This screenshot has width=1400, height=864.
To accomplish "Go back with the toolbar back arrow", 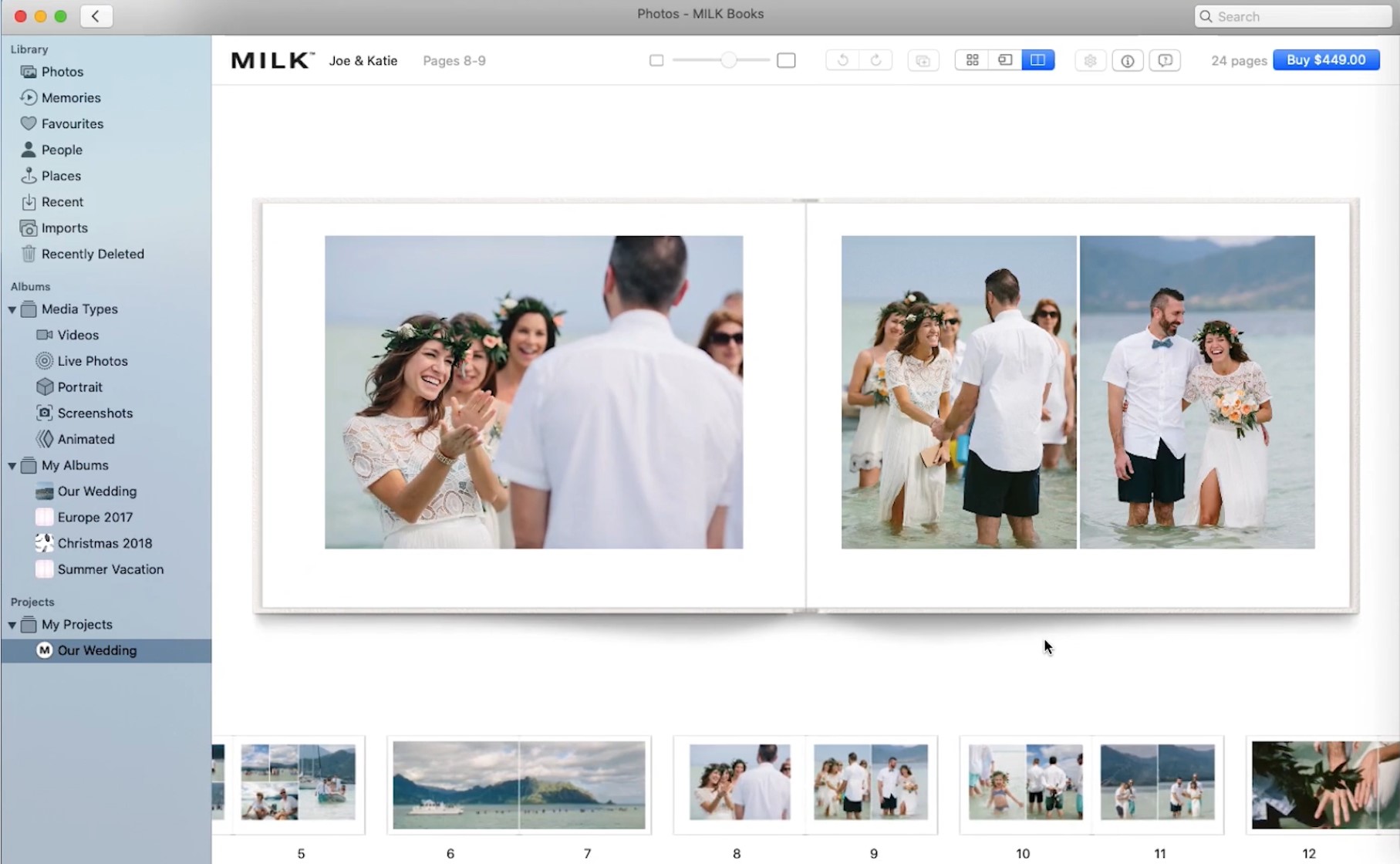I will [x=96, y=16].
